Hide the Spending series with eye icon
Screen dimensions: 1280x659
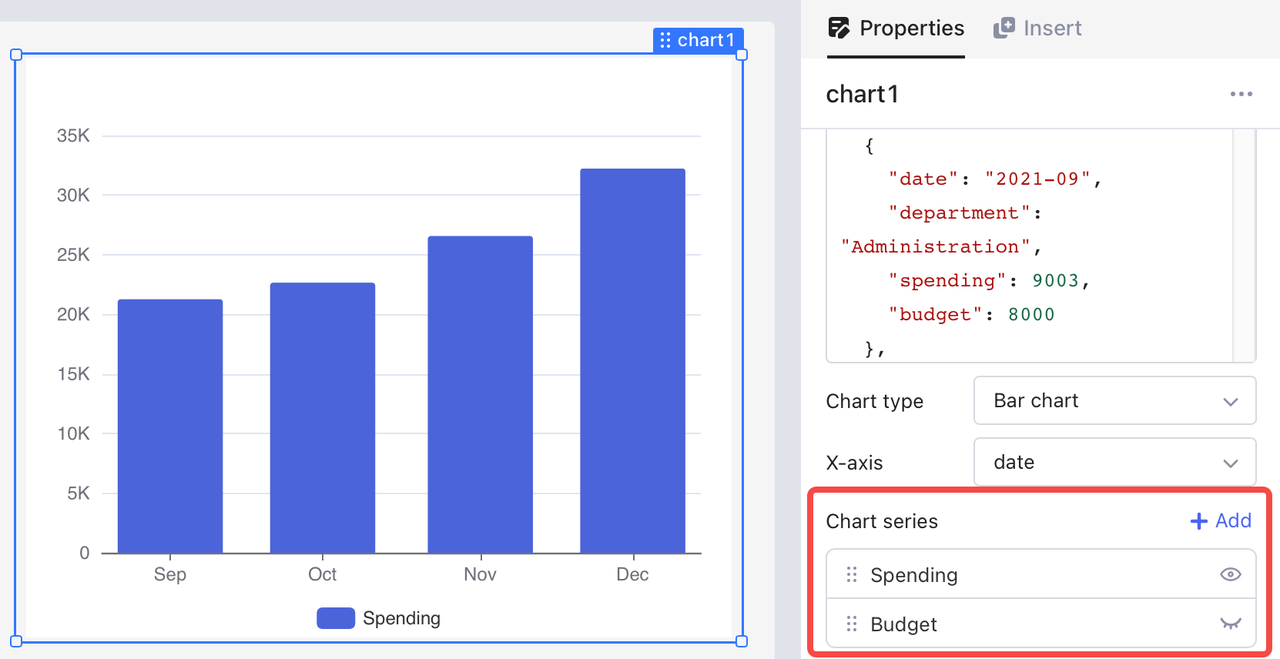pos(1231,574)
